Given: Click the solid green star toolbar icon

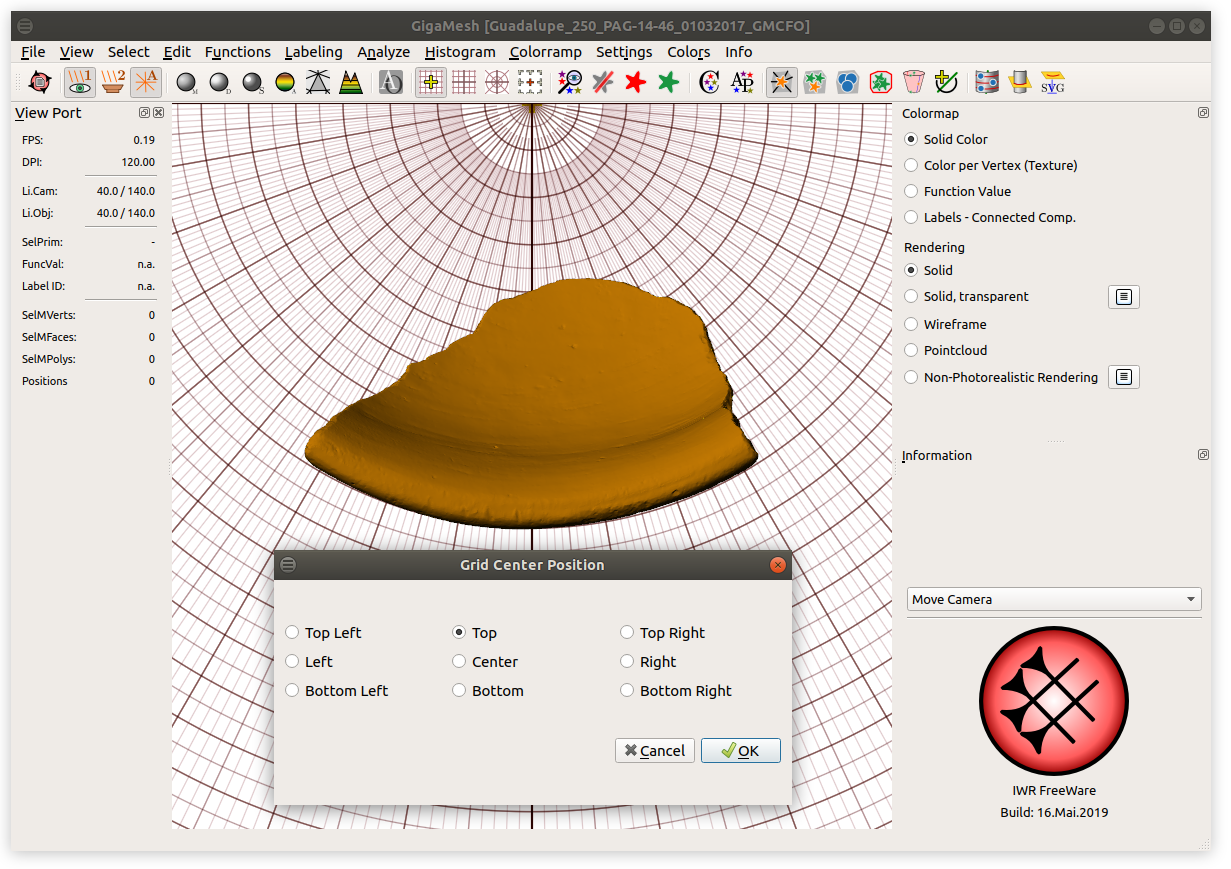Looking at the screenshot, I should click(669, 82).
